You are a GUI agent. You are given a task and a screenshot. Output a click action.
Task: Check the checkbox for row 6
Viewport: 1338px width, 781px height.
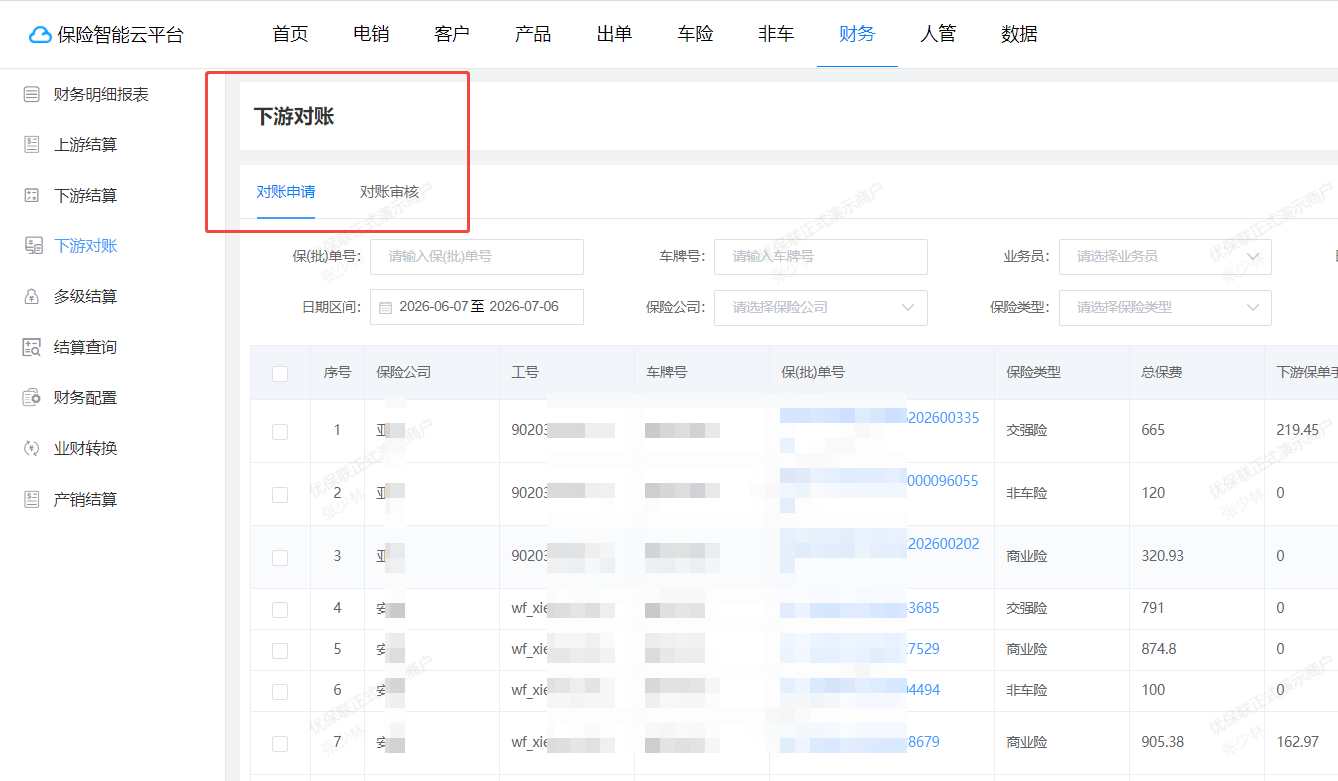tap(280, 691)
